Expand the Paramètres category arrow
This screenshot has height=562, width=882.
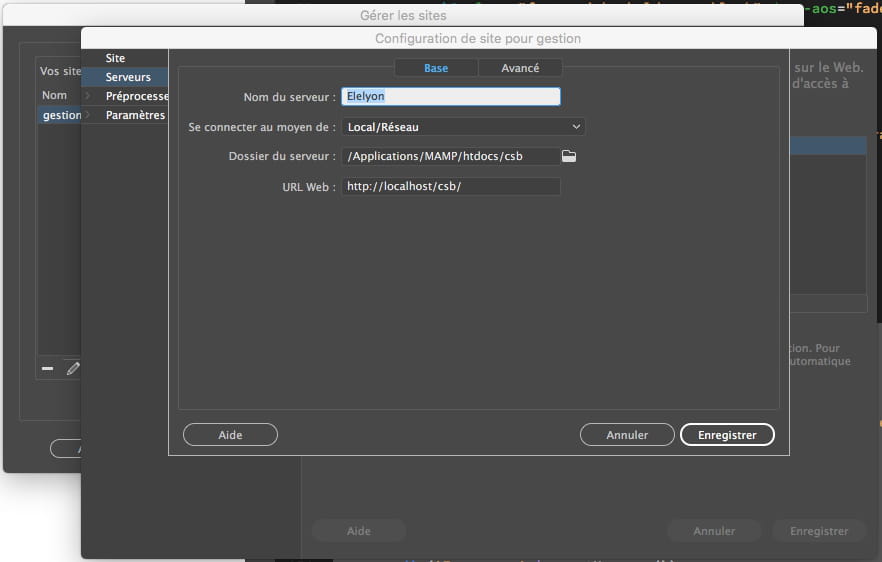pos(87,115)
